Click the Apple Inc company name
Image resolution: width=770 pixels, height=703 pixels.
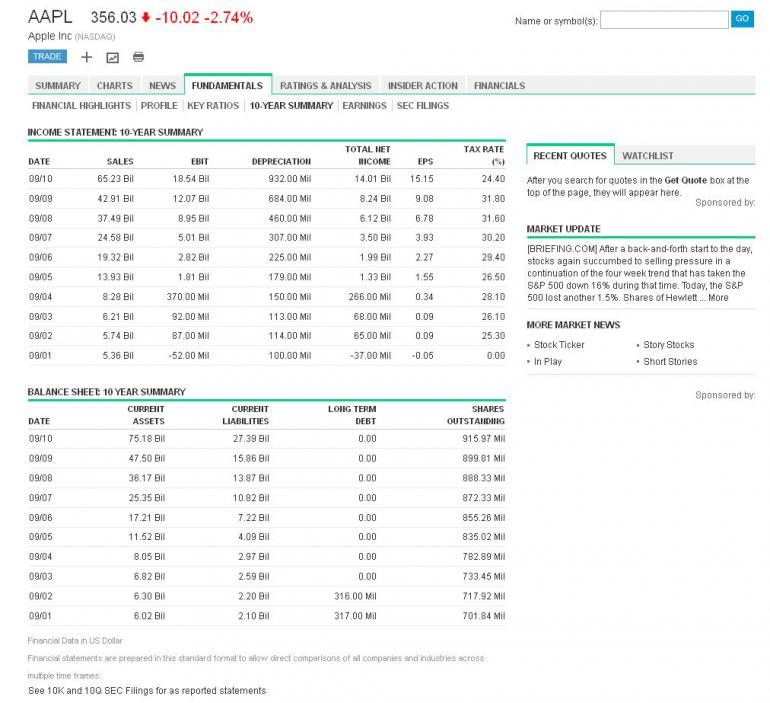tap(50, 36)
